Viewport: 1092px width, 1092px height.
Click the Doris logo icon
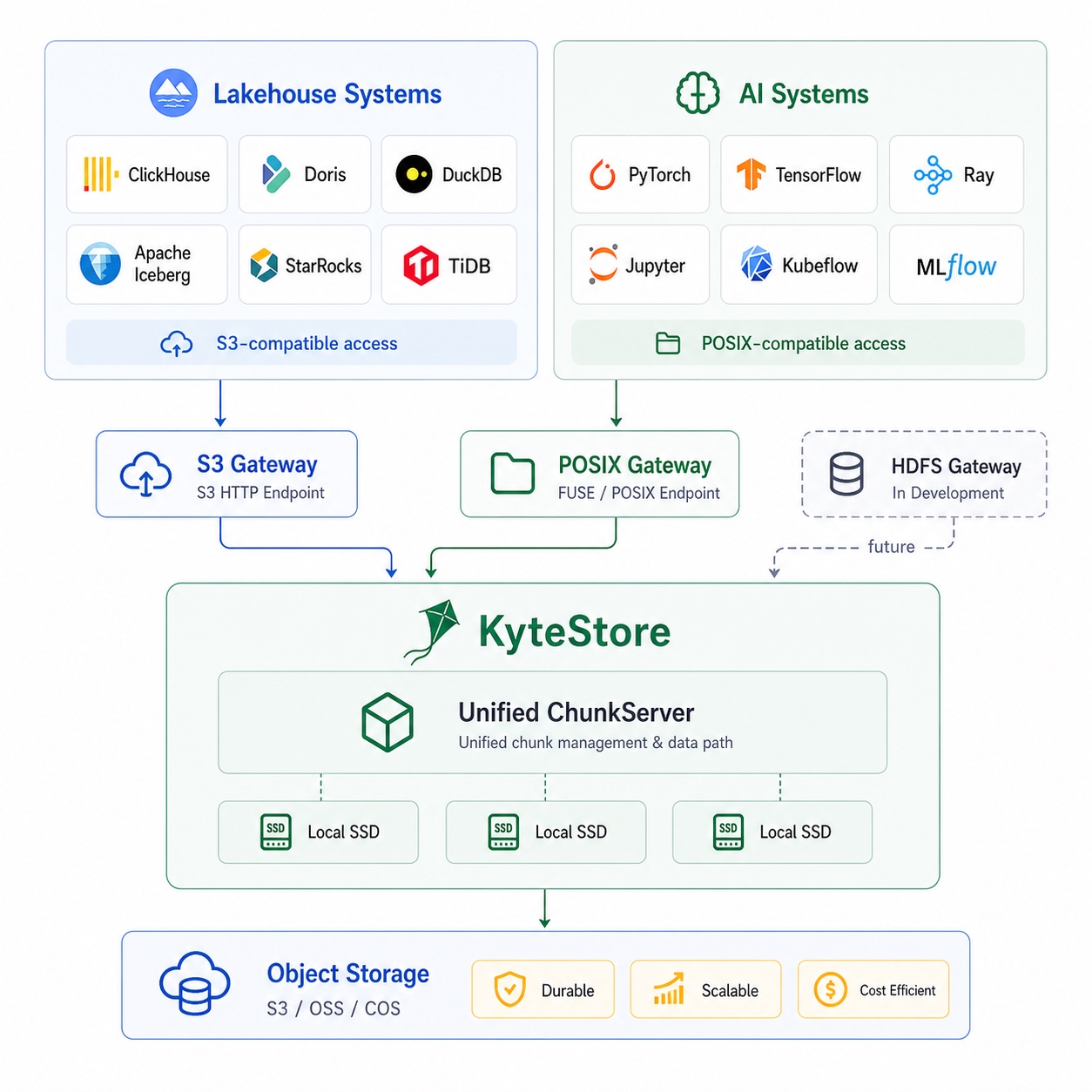(x=276, y=174)
